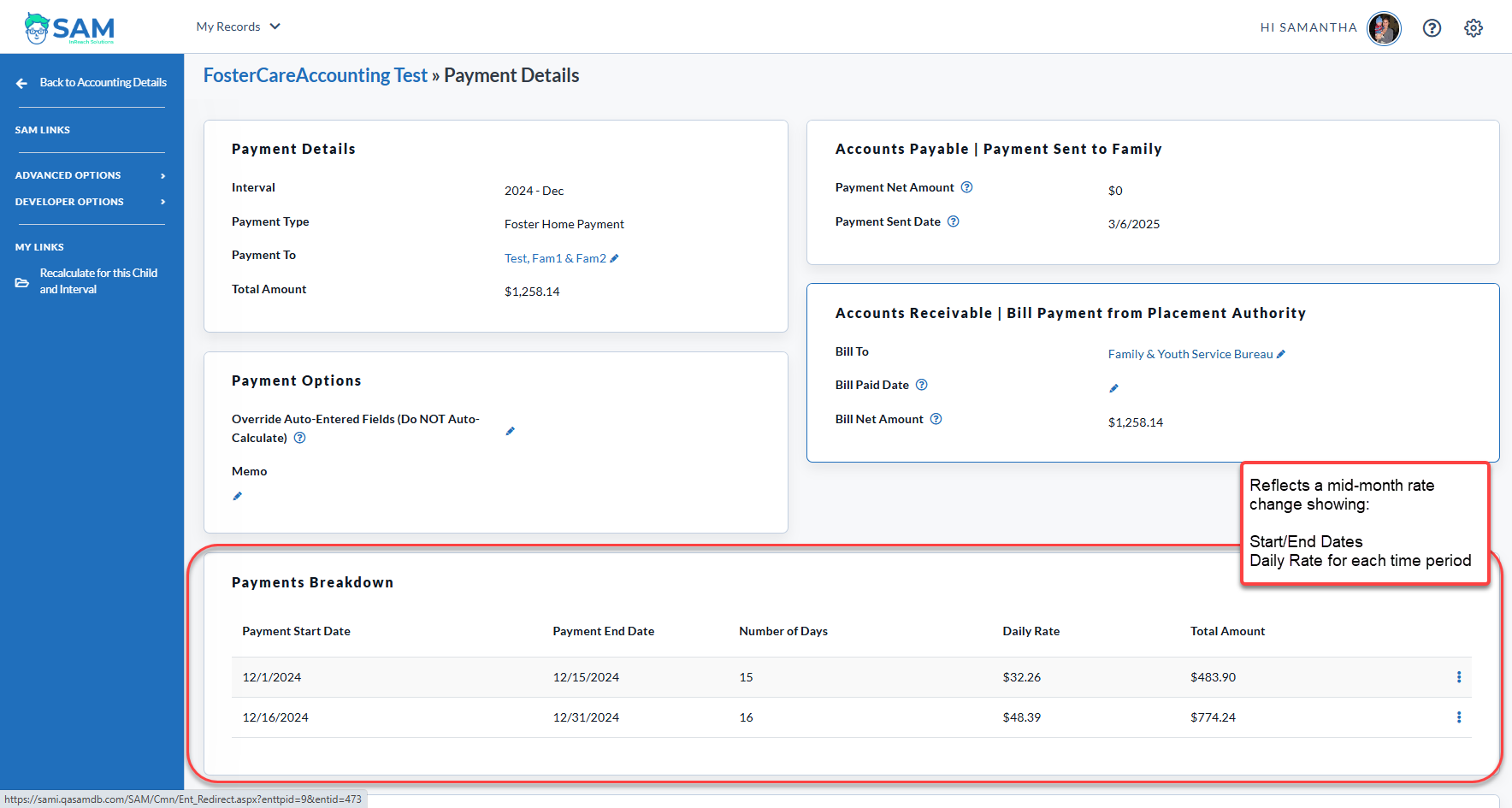Show help for Payment Sent Date
This screenshot has width=1512, height=808.
click(x=954, y=221)
